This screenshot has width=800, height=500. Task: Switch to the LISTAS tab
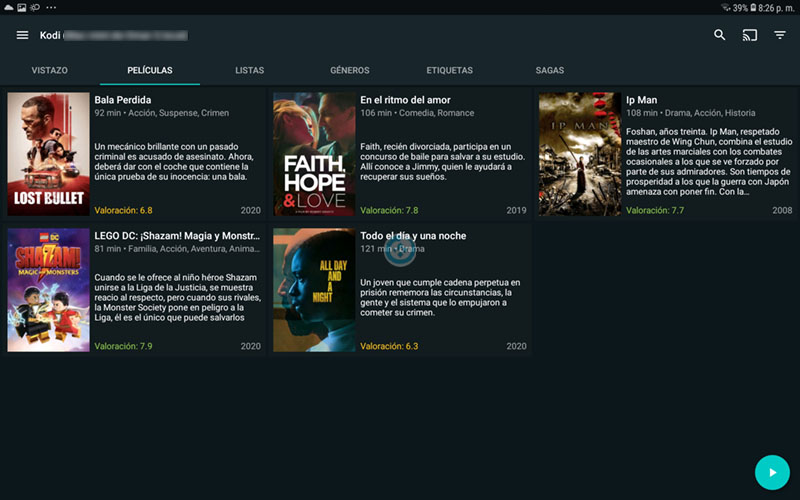[249, 71]
